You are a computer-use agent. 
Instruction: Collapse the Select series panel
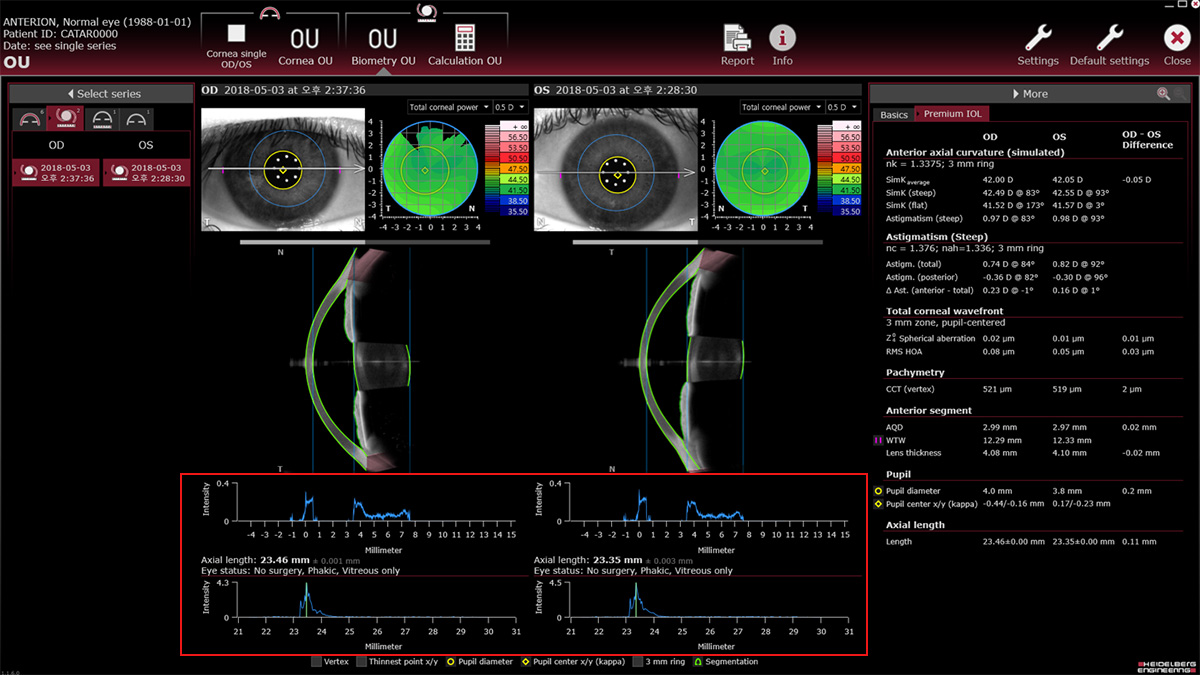pos(102,93)
